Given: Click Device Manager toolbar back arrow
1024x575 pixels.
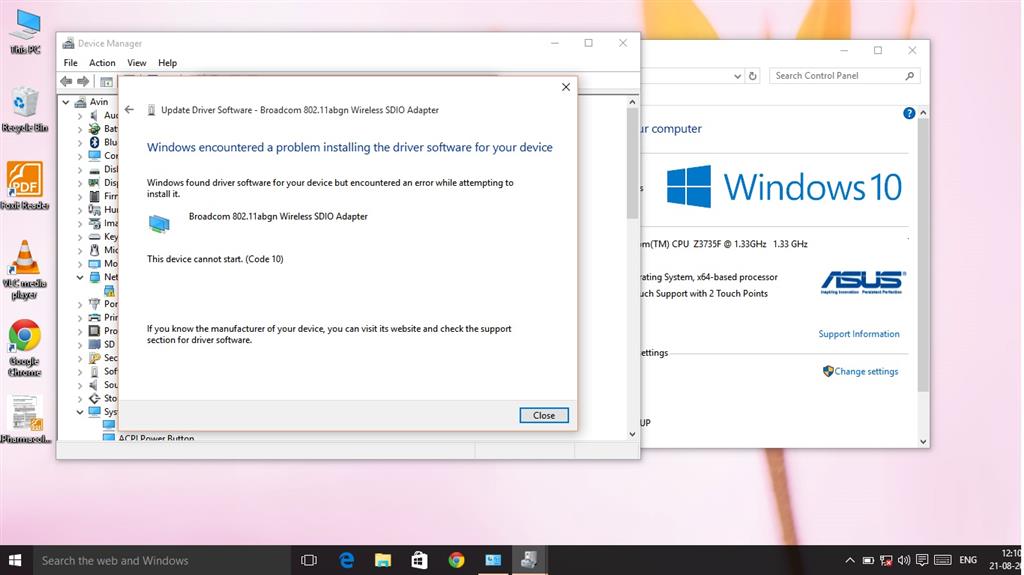Looking at the screenshot, I should click(x=66, y=81).
